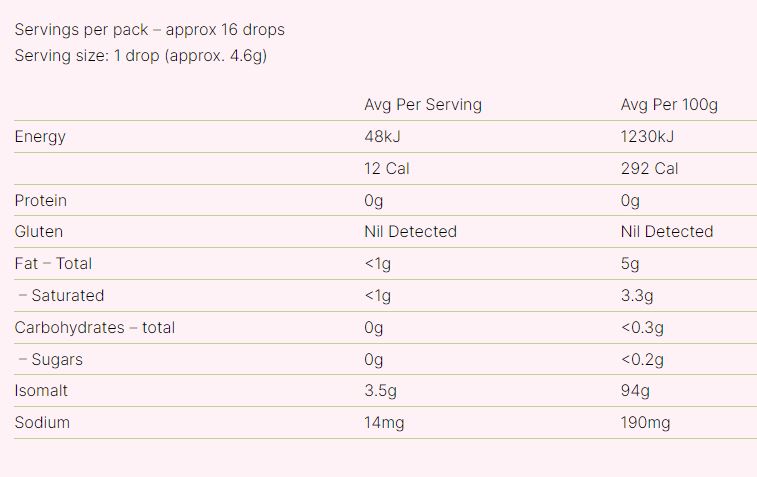Select the 12 Cal value

387,169
